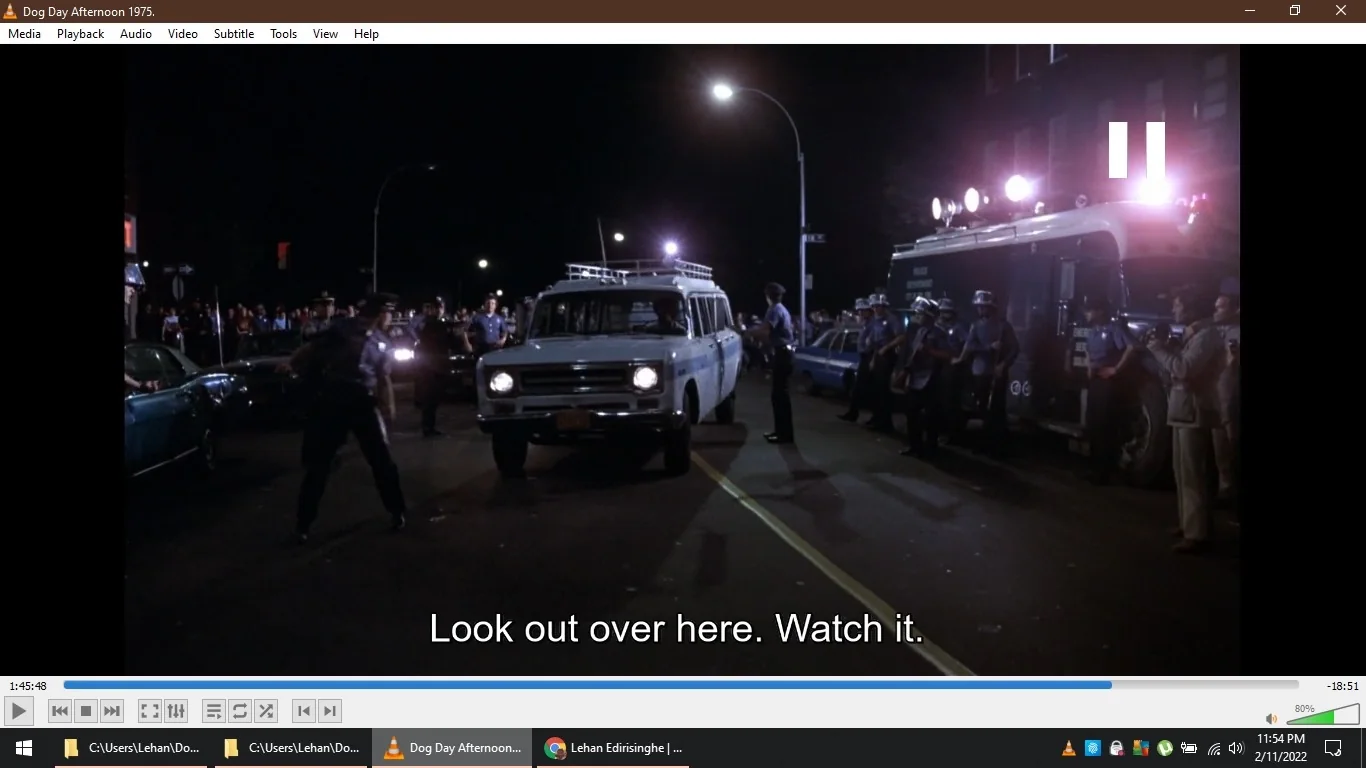Screen dimensions: 1366x768
Task: Open the View menu
Action: click(x=325, y=34)
